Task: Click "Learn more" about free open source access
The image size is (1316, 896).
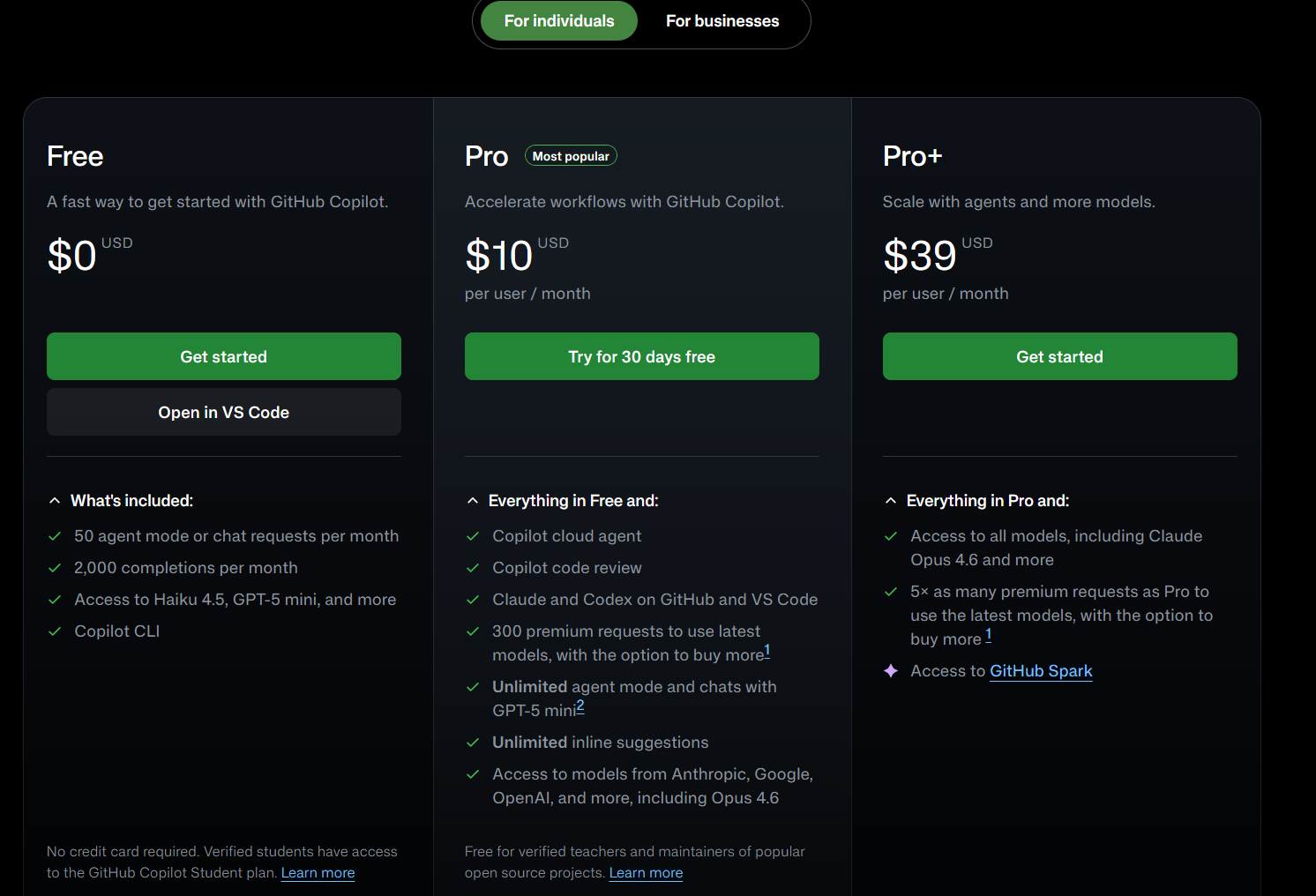Action: coord(646,872)
